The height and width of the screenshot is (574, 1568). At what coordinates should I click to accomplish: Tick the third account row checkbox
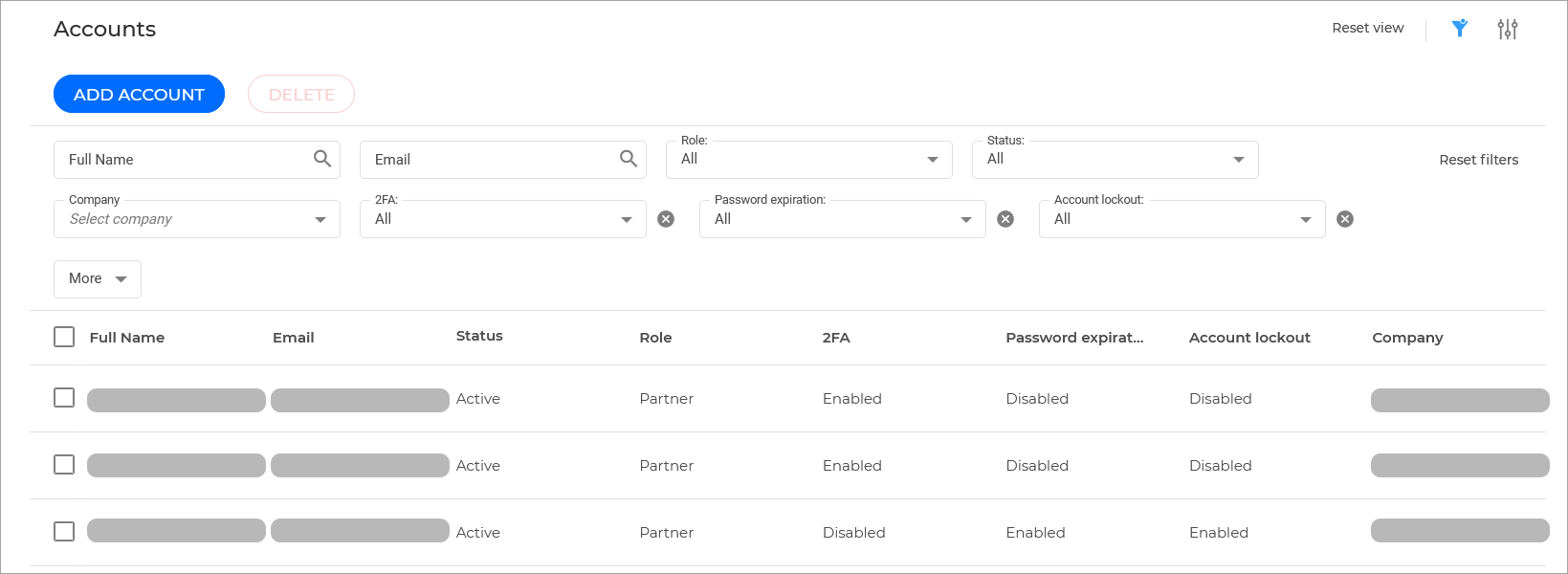click(x=64, y=532)
